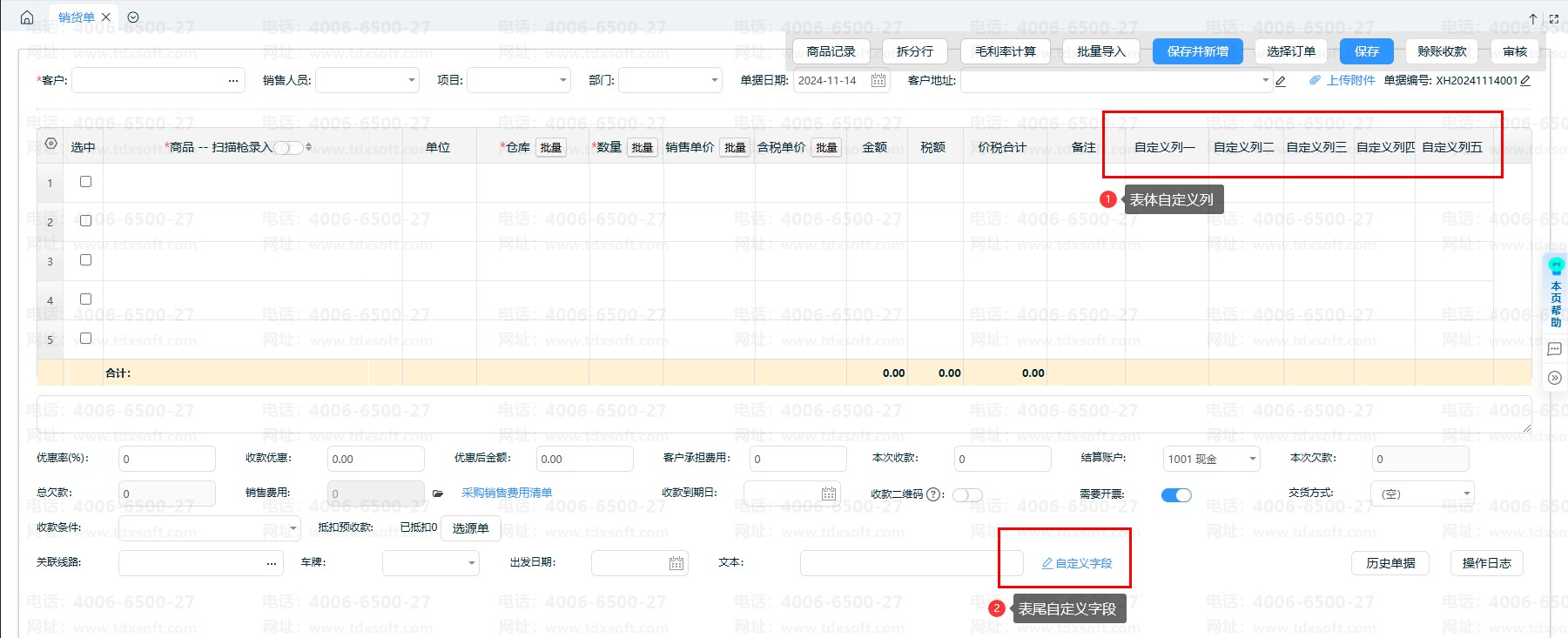Click the edit pencil next to 客户地址
Viewport: 1568px width, 638px height.
[x=1281, y=82]
